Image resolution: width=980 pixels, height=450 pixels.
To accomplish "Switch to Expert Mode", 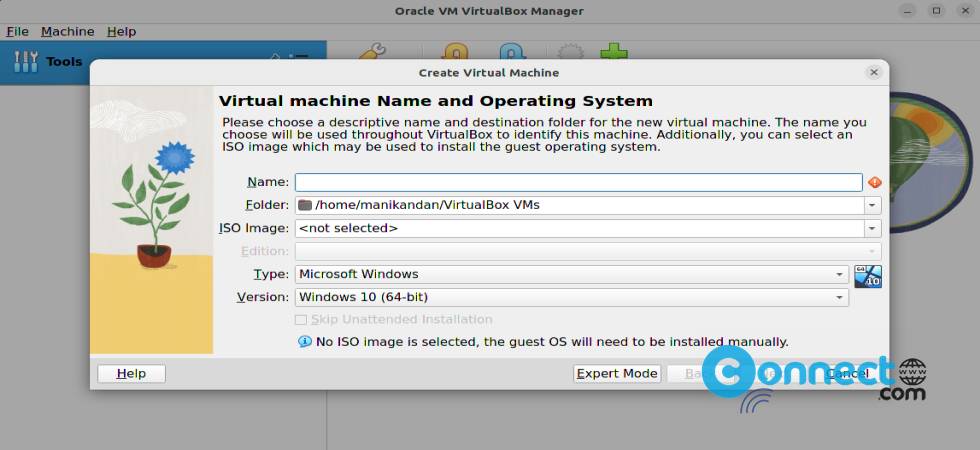I will [x=617, y=373].
